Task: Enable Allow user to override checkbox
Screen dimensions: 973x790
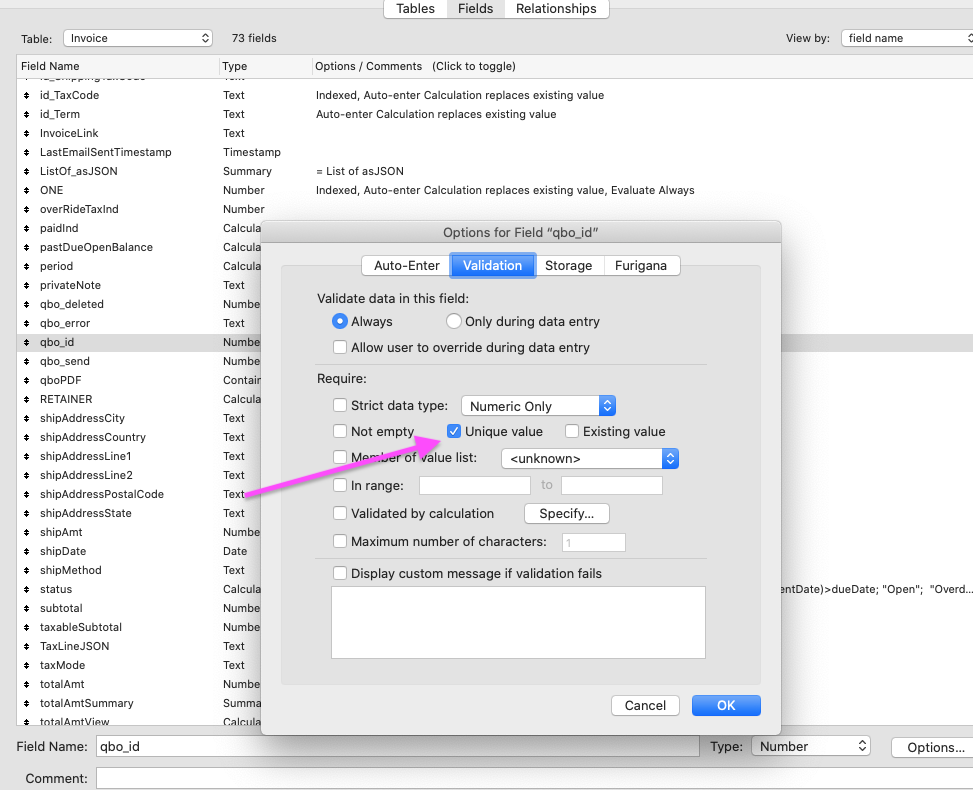Action: (x=339, y=347)
